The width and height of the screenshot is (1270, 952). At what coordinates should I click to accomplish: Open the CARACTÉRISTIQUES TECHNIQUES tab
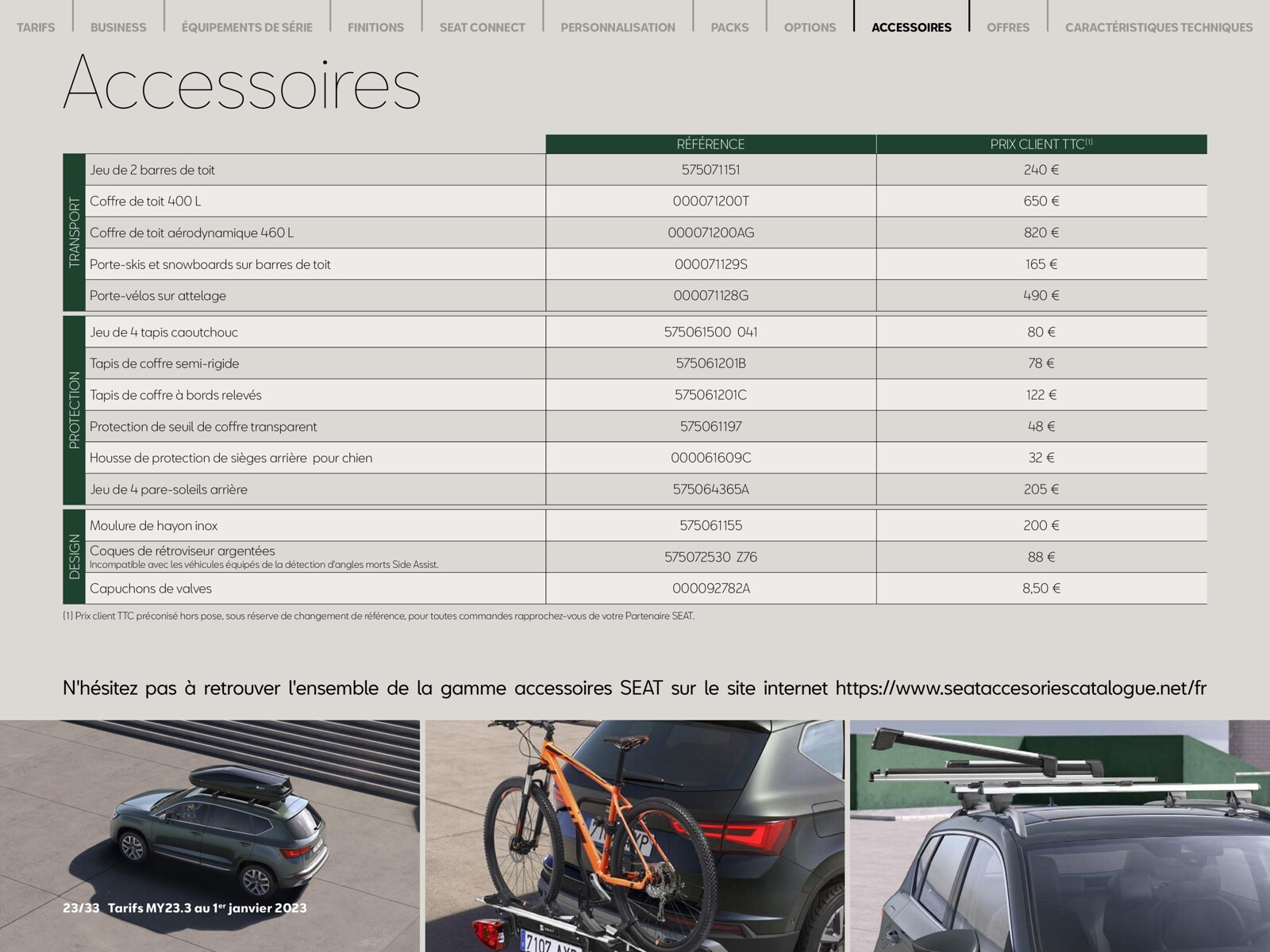(x=1159, y=27)
